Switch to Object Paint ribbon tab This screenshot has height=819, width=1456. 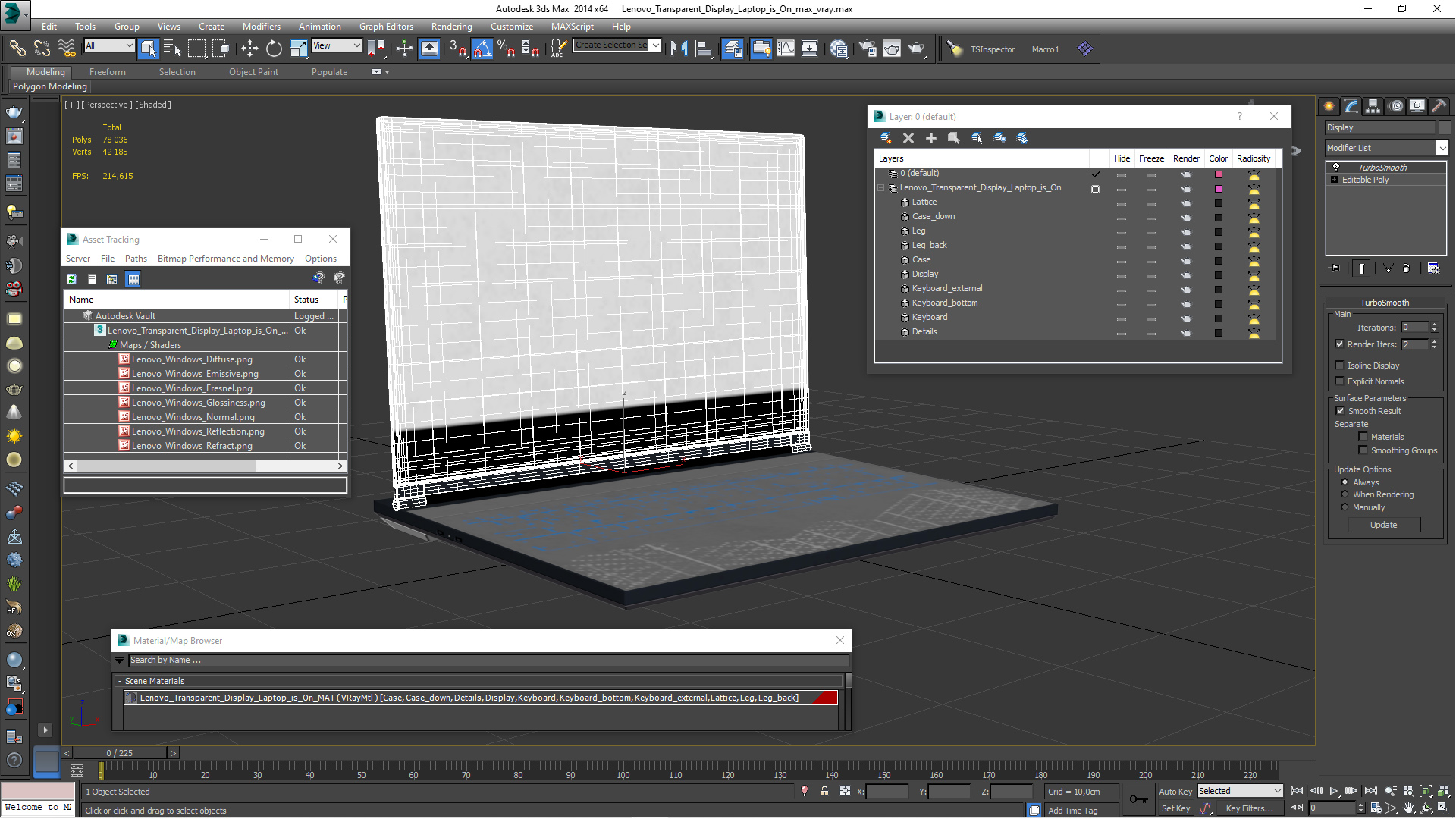(x=254, y=72)
